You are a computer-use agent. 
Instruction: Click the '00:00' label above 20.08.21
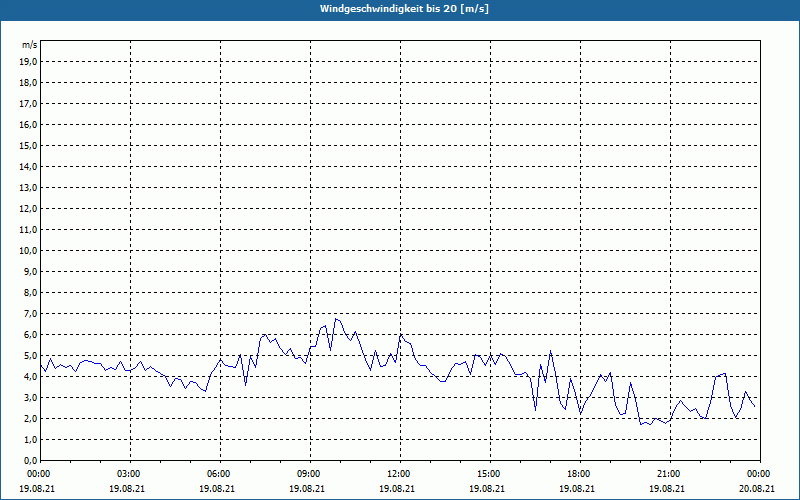click(x=760, y=474)
